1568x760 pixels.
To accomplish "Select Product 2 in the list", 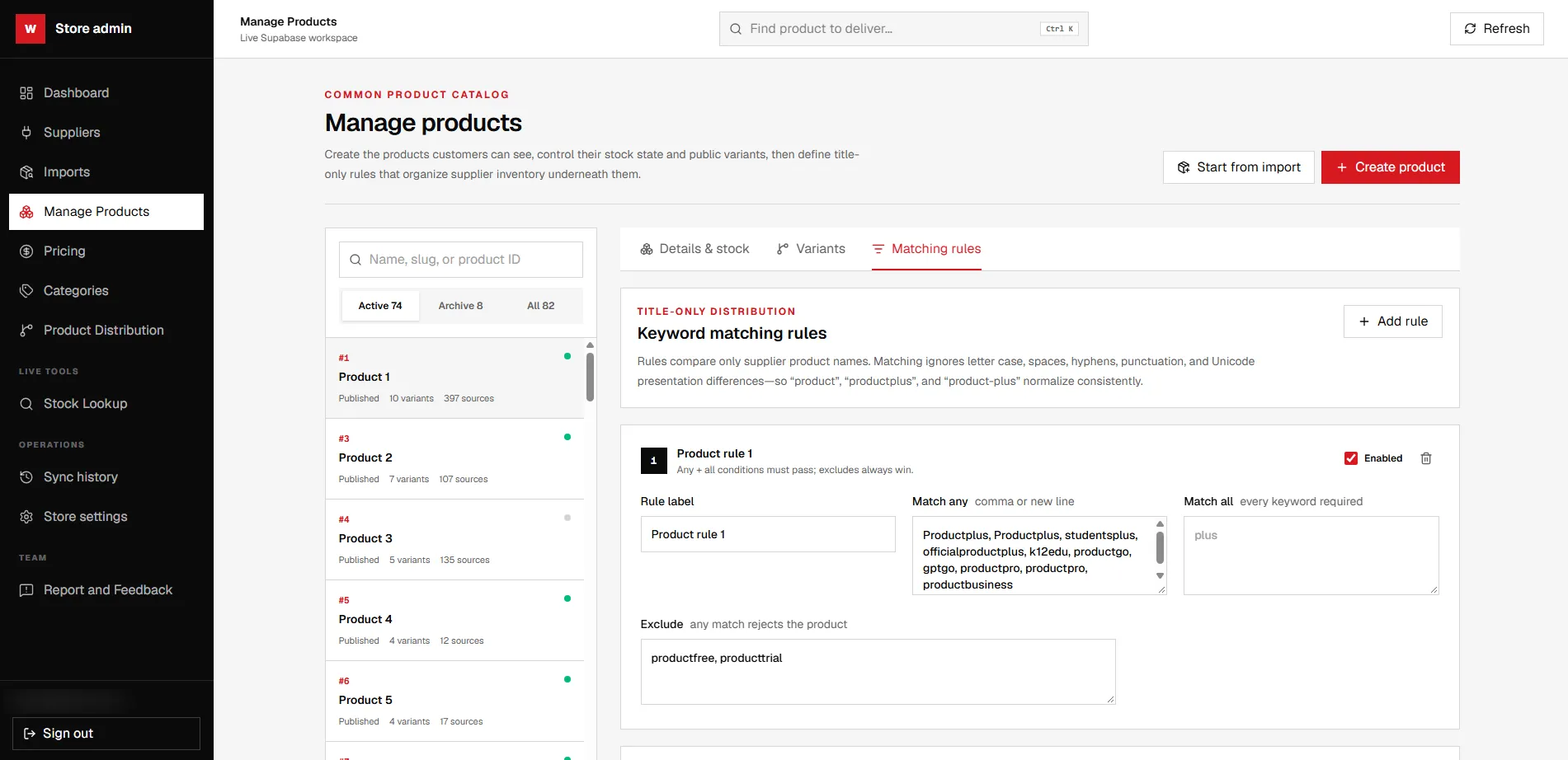I will [x=454, y=459].
